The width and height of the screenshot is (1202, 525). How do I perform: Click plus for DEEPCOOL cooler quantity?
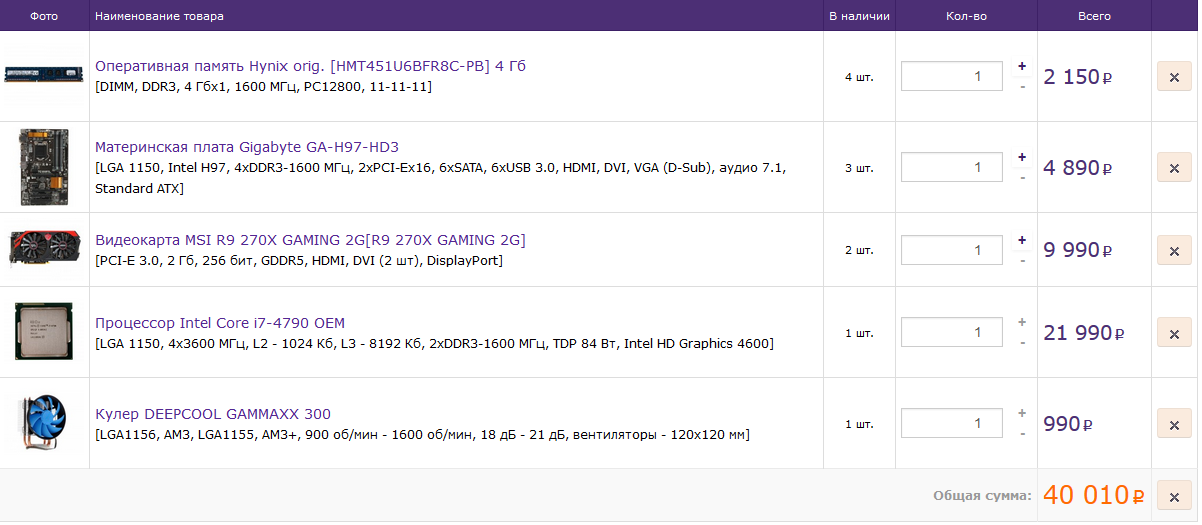tap(1022, 414)
